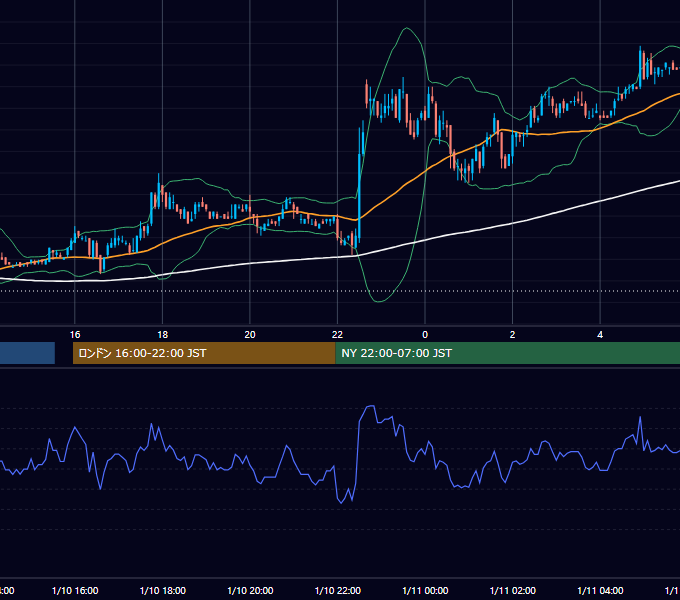This screenshot has height=600, width=680.
Task: Click the 18 hour label on chart axis
Action: click(163, 335)
